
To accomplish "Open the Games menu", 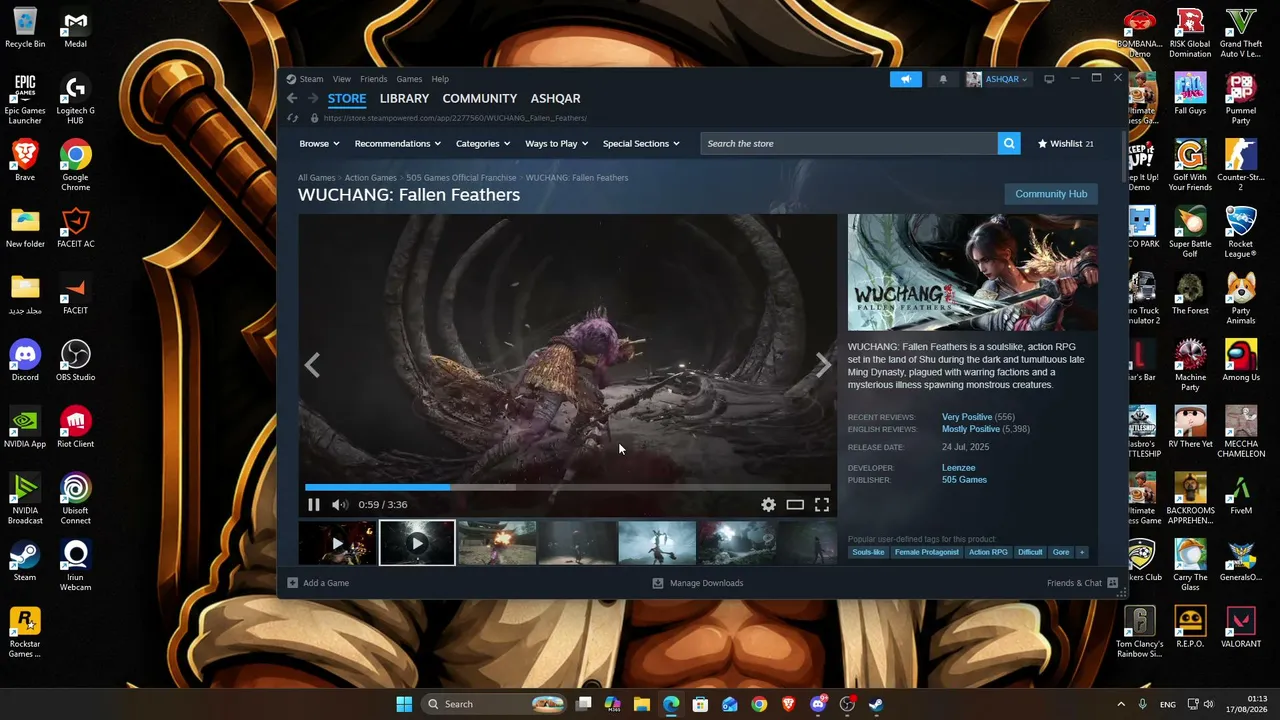I will click(x=409, y=79).
